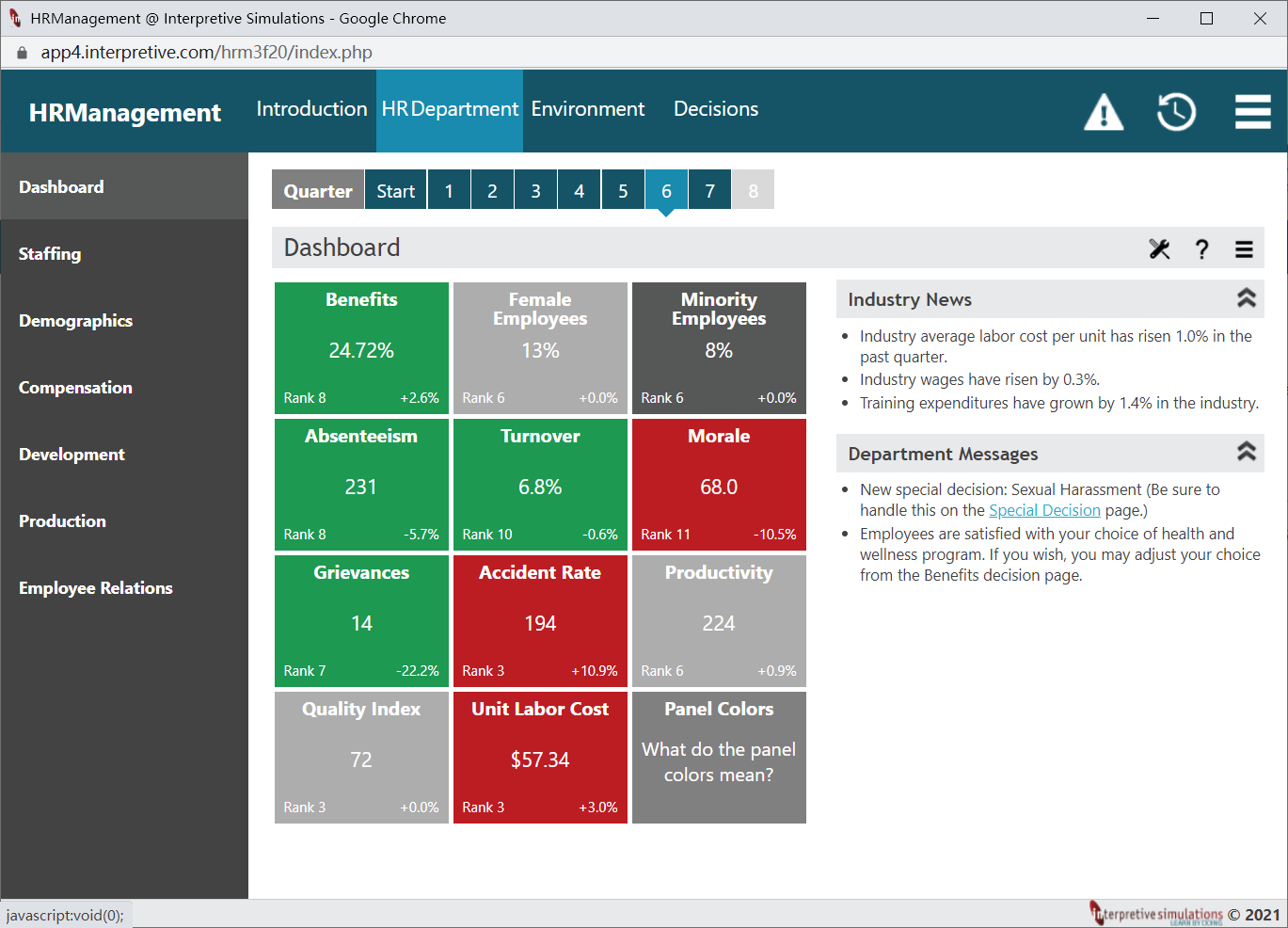Open the Staffing sidebar item

(124, 253)
